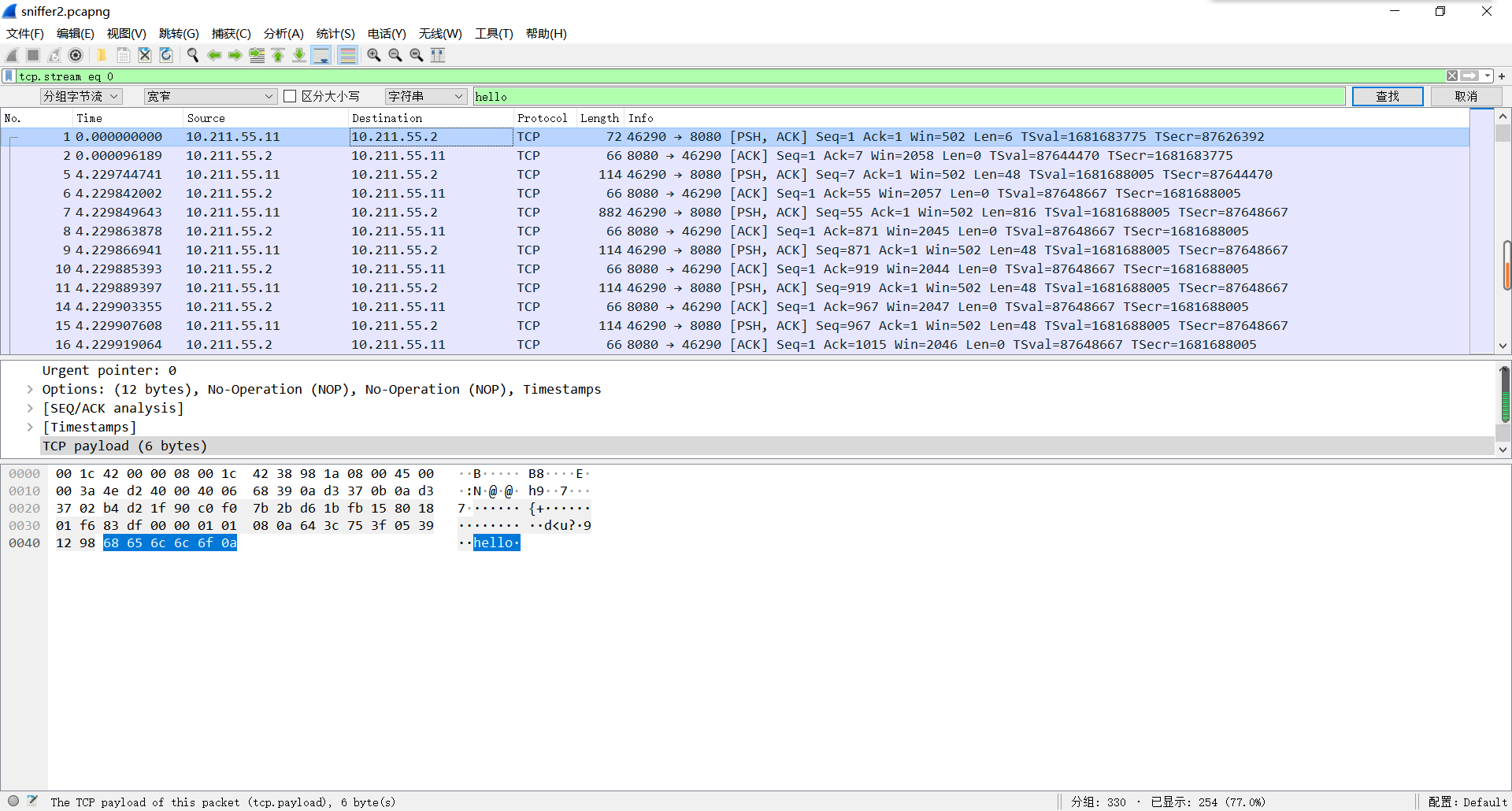This screenshot has width=1512, height=811.
Task: Click the start capture shark fin icon
Action: (12, 55)
